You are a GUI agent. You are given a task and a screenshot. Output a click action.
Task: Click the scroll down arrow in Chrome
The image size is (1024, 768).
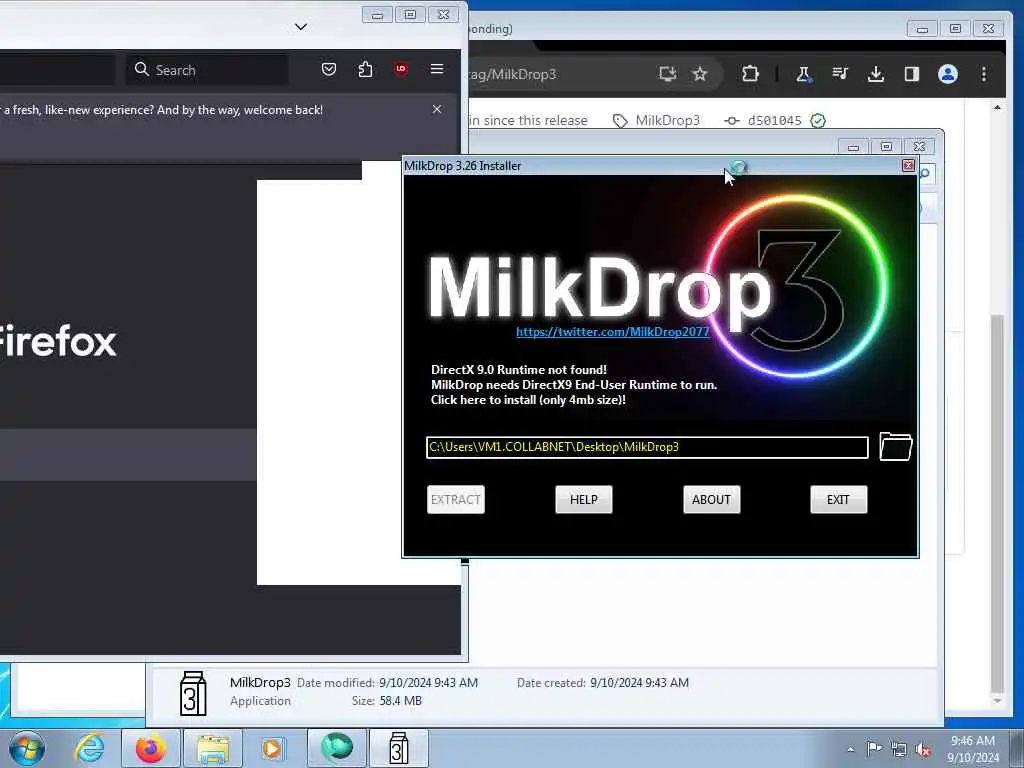[997, 700]
